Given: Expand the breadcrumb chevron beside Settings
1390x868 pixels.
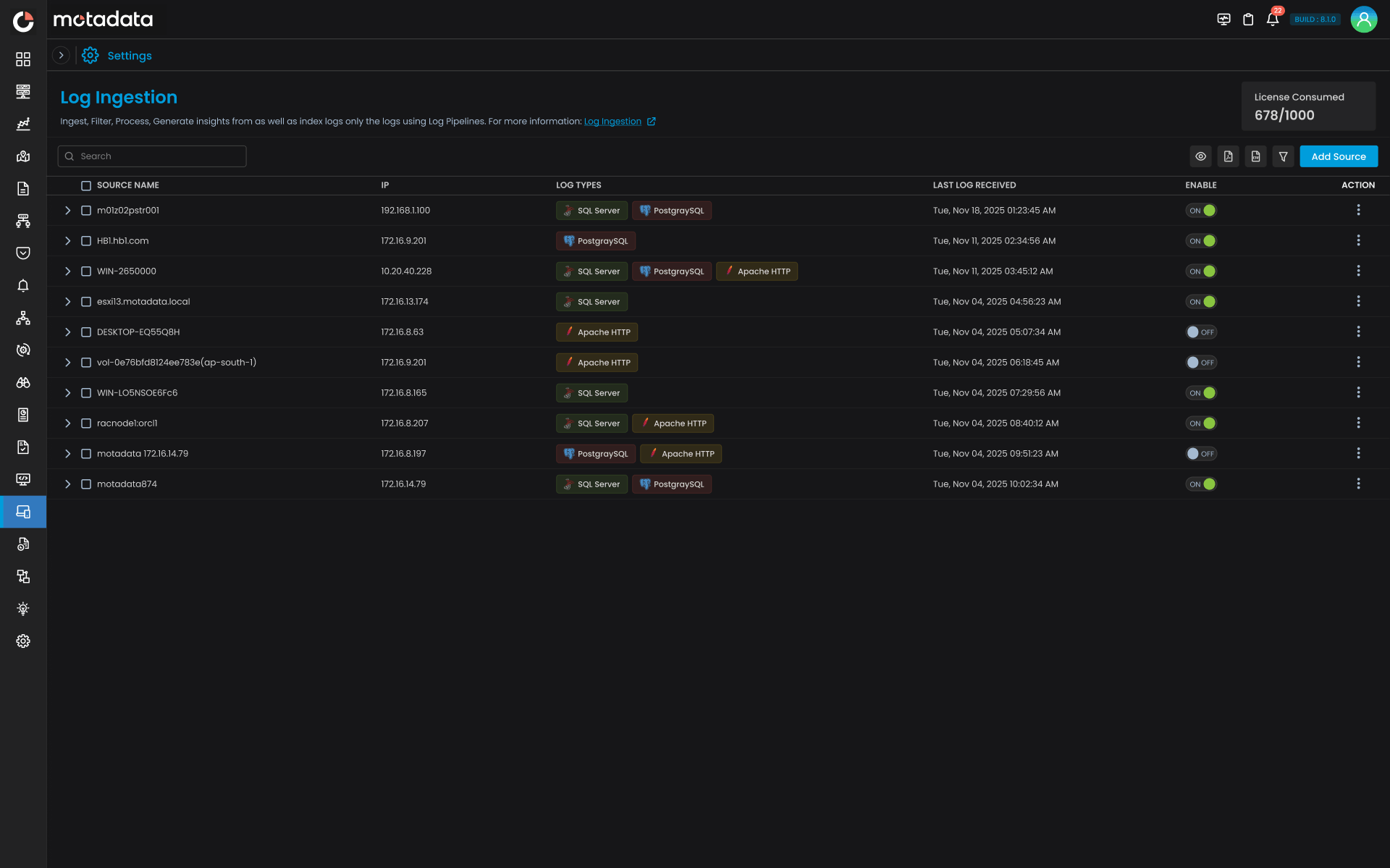Looking at the screenshot, I should pos(62,55).
